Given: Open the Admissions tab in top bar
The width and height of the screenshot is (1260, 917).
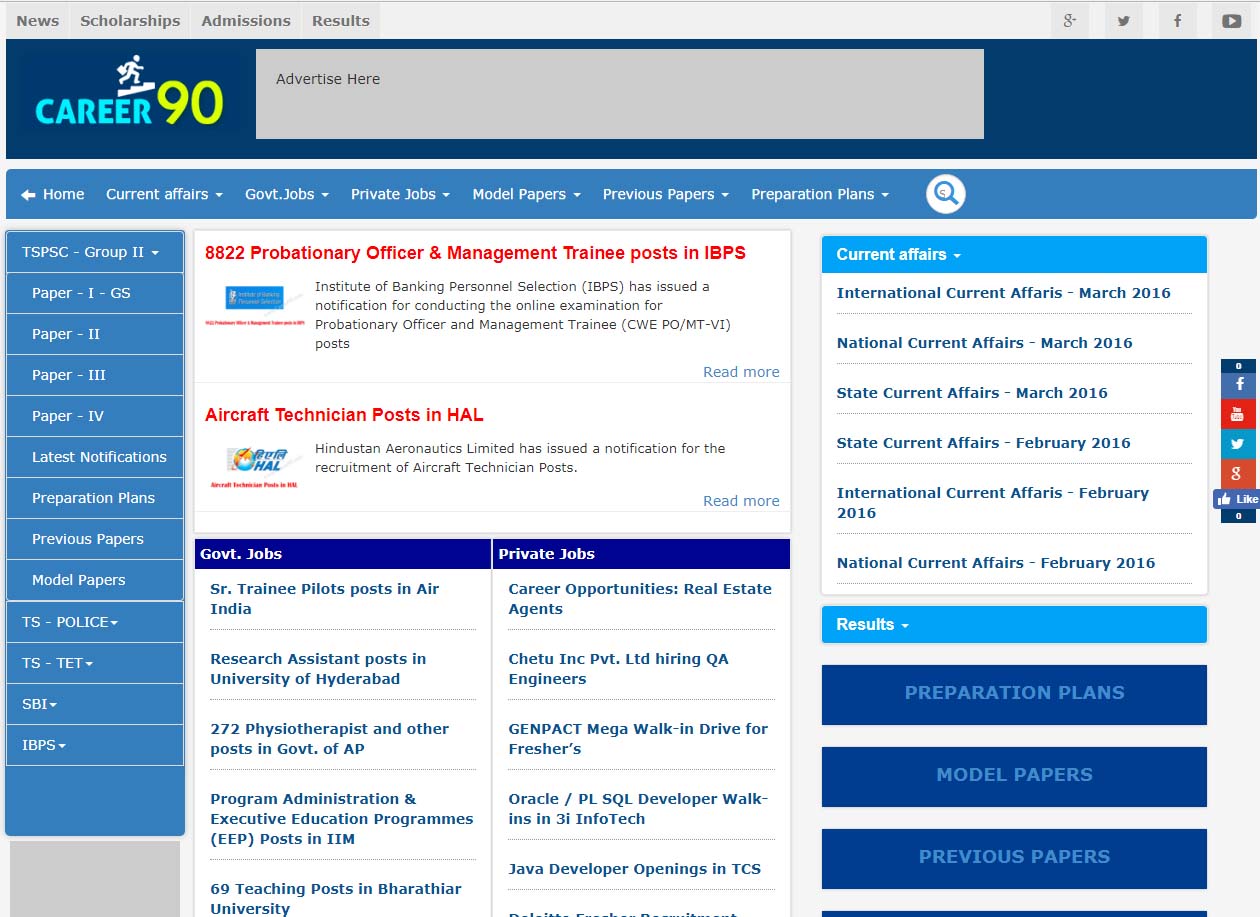Looking at the screenshot, I should coord(246,21).
